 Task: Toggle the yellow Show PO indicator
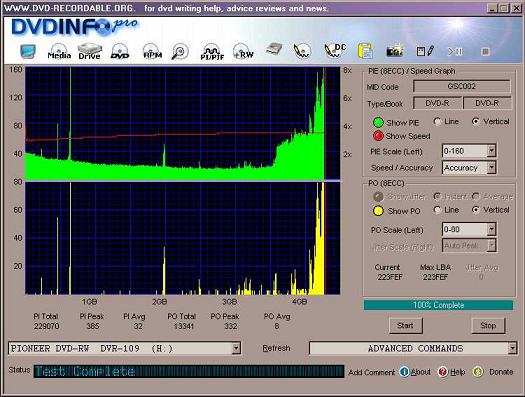coord(378,211)
